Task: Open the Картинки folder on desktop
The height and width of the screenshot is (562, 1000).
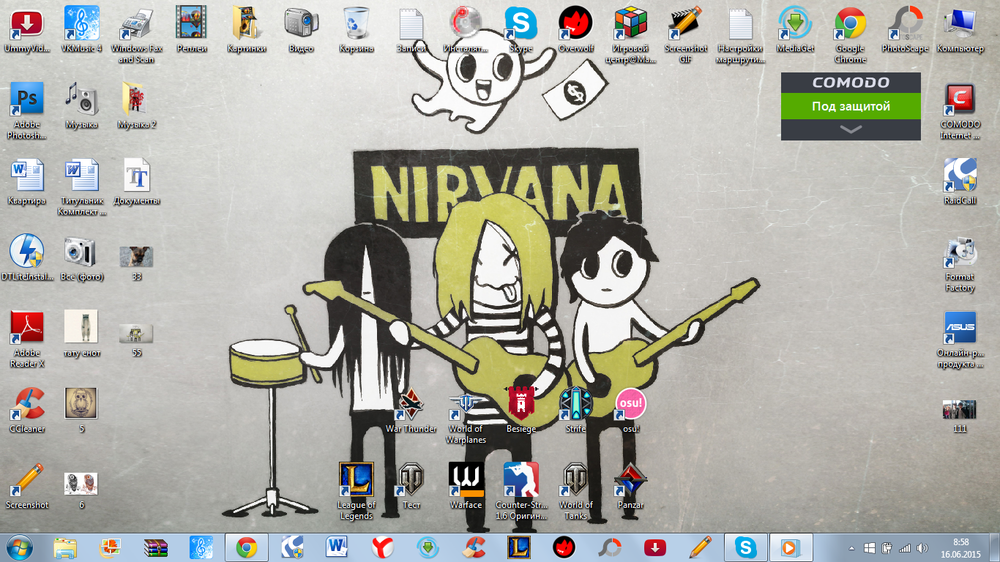Action: [x=246, y=29]
